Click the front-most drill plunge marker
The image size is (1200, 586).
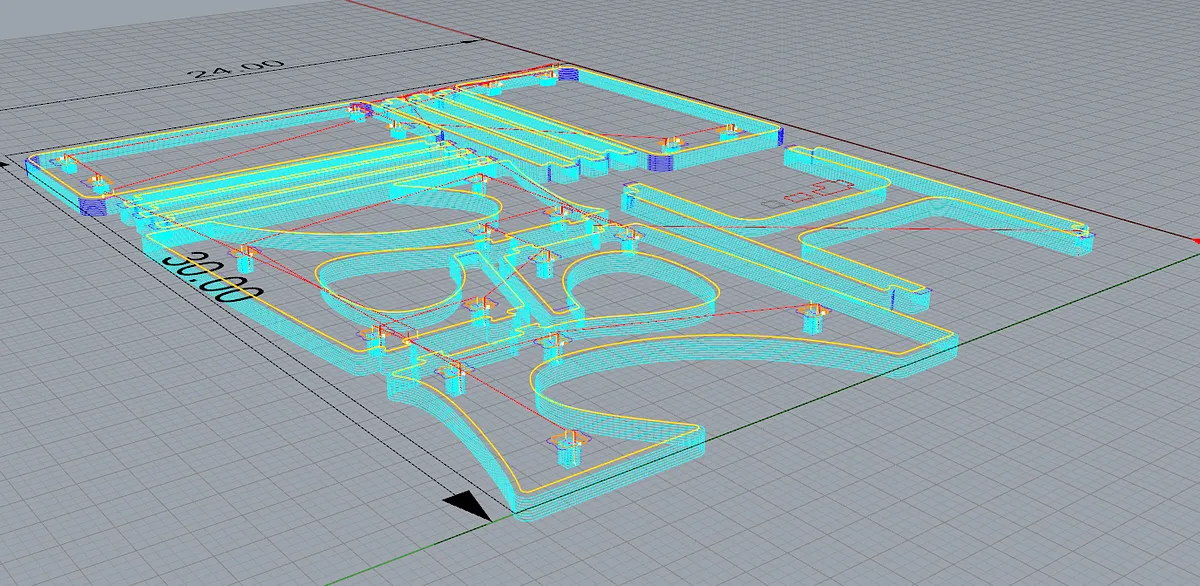coord(566,447)
